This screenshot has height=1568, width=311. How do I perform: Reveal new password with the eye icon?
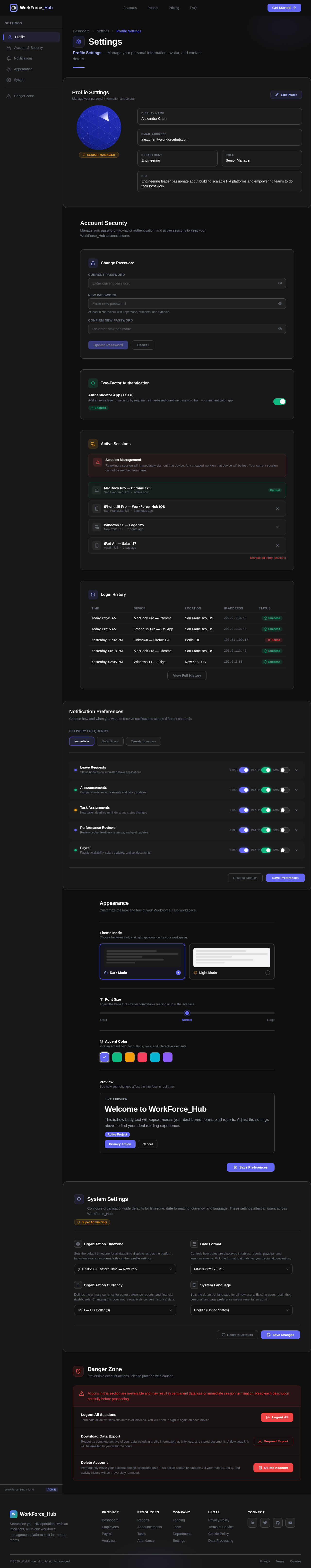pyautogui.click(x=280, y=304)
